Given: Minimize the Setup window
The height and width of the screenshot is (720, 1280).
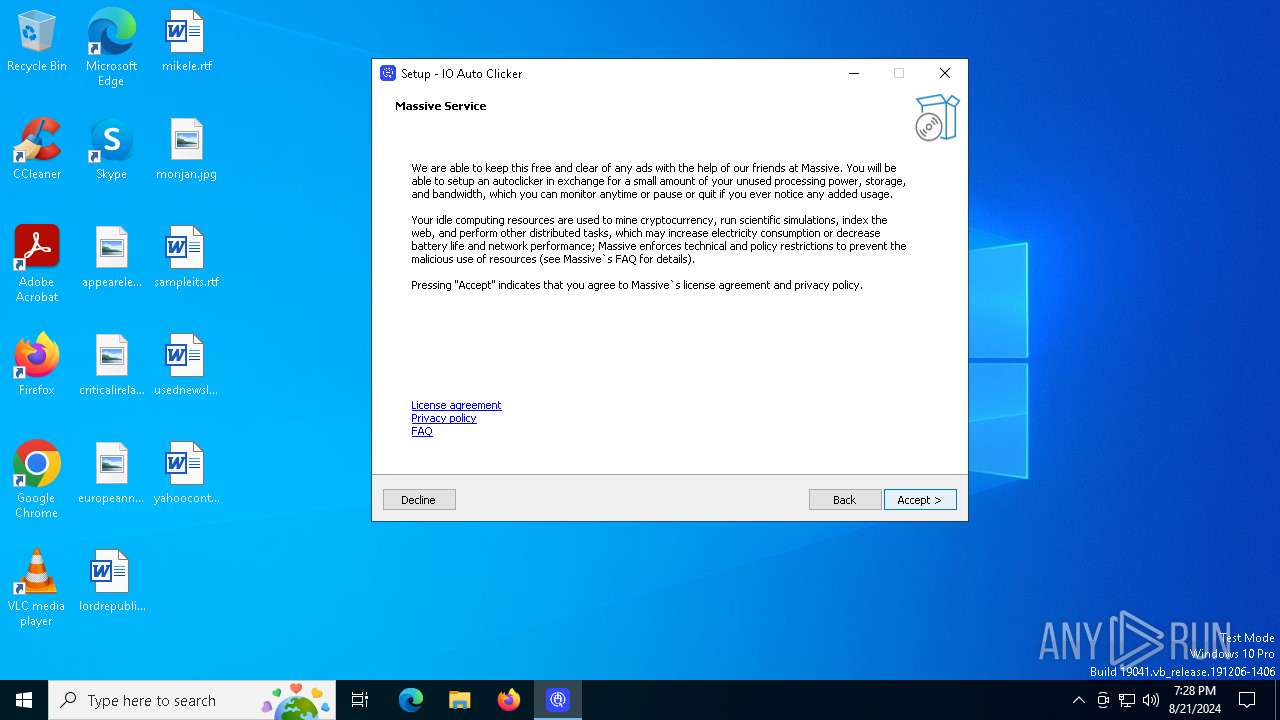Looking at the screenshot, I should tap(854, 73).
